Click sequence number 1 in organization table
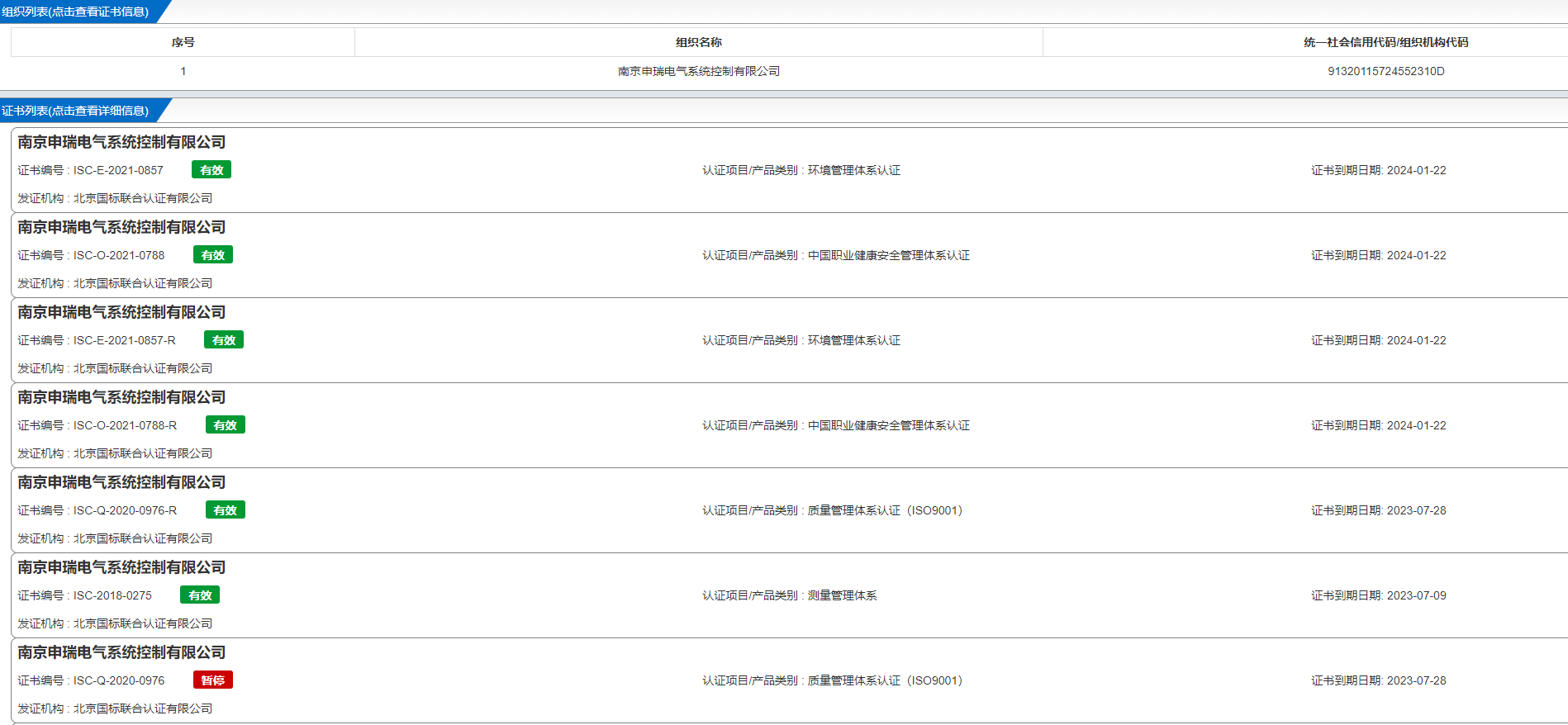 coord(183,71)
